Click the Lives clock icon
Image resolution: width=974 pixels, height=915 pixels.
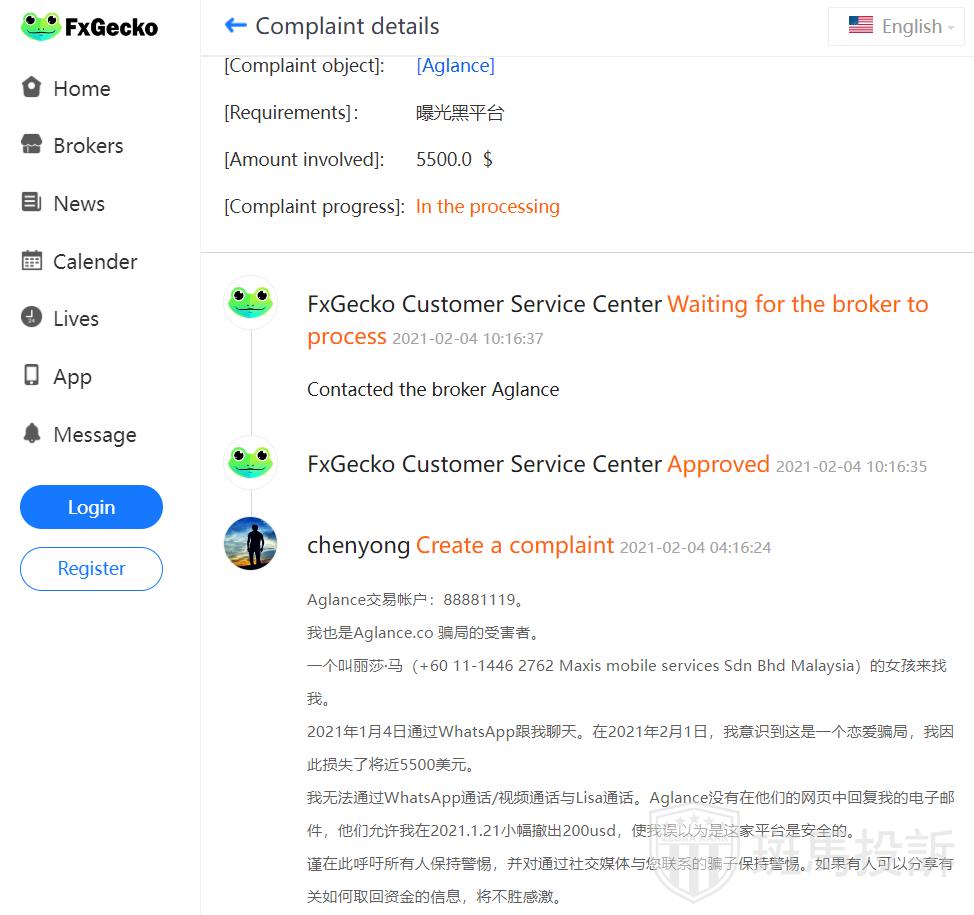pyautogui.click(x=32, y=318)
